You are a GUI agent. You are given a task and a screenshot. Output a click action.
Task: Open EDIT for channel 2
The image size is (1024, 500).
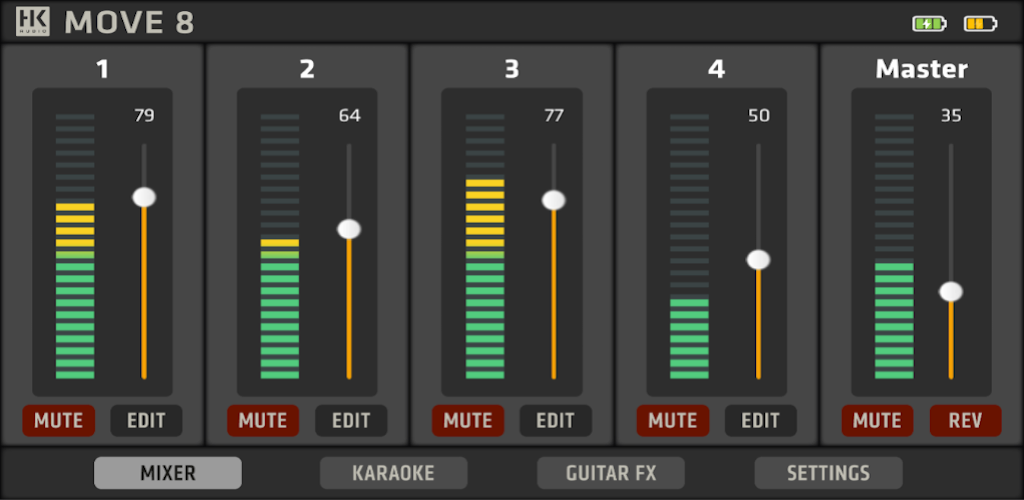351,421
